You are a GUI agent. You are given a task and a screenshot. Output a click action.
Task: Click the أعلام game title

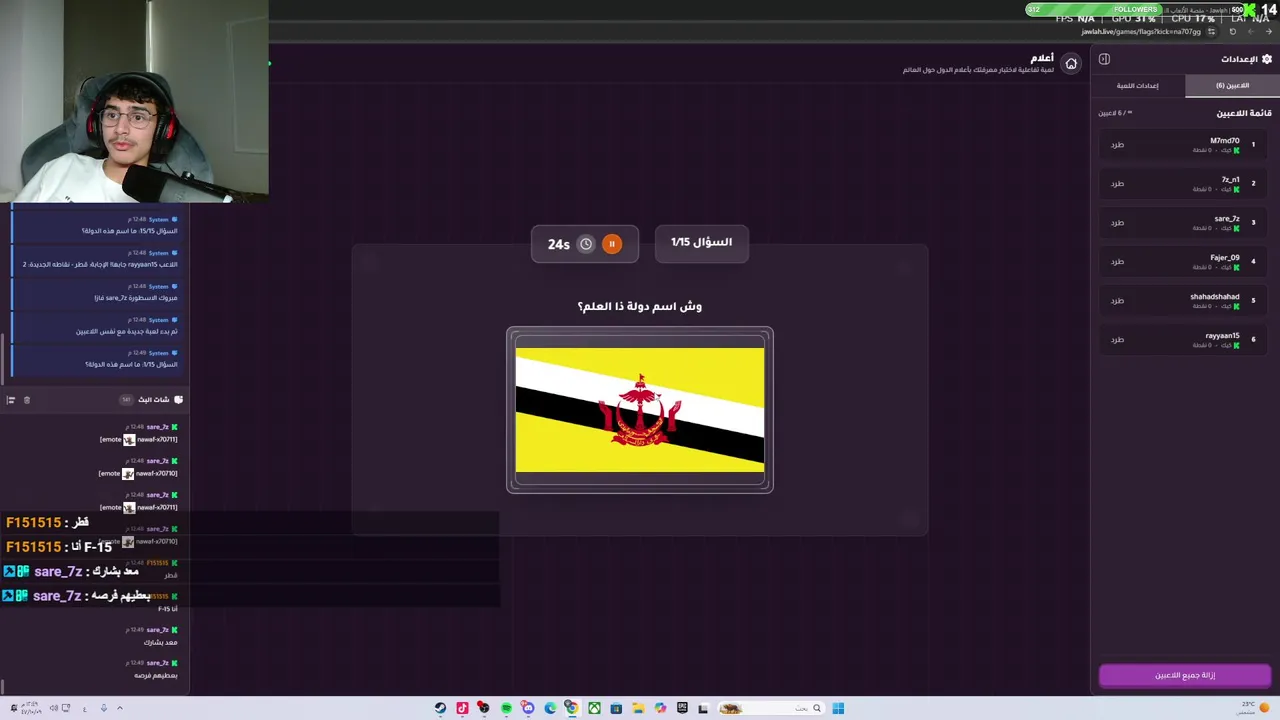pyautogui.click(x=1042, y=58)
